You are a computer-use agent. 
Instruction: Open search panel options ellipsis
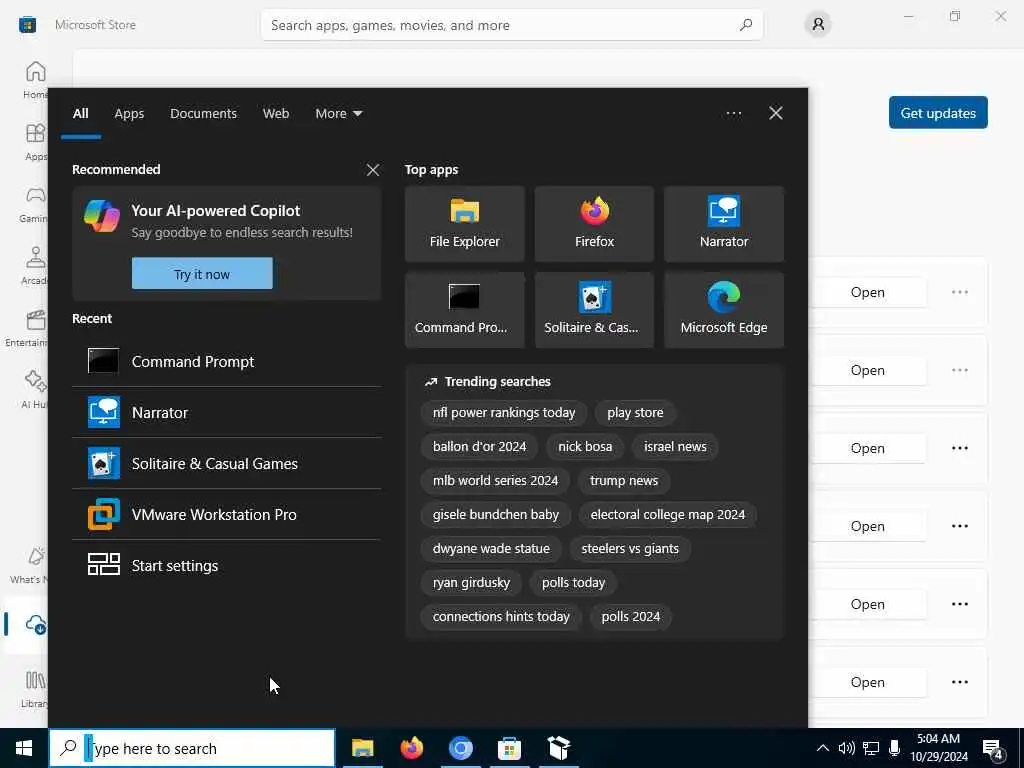(733, 113)
